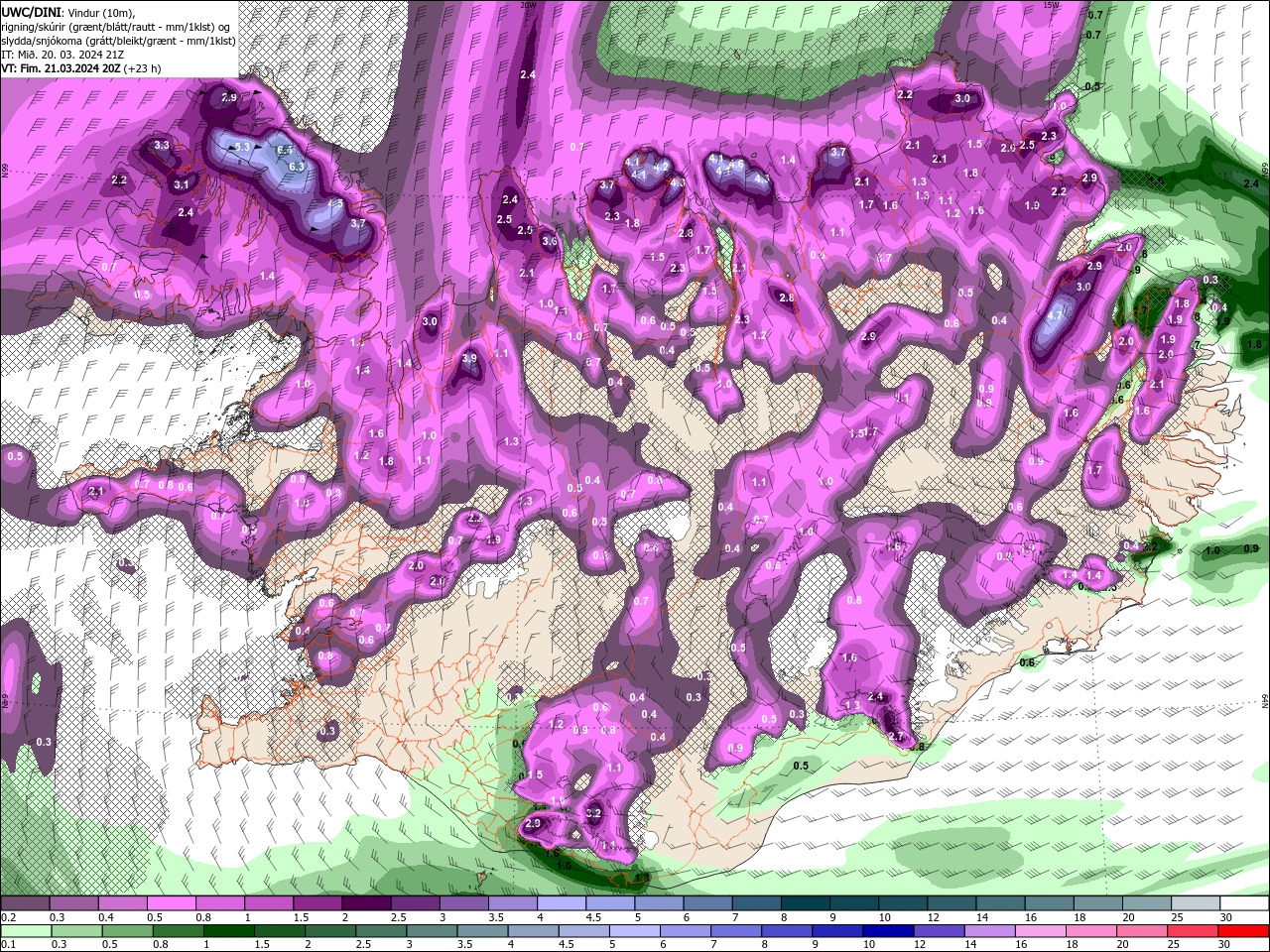Screen dimensions: 1270x952
Task: Click the 2.7 value on the southeast coast
Action: point(895,737)
